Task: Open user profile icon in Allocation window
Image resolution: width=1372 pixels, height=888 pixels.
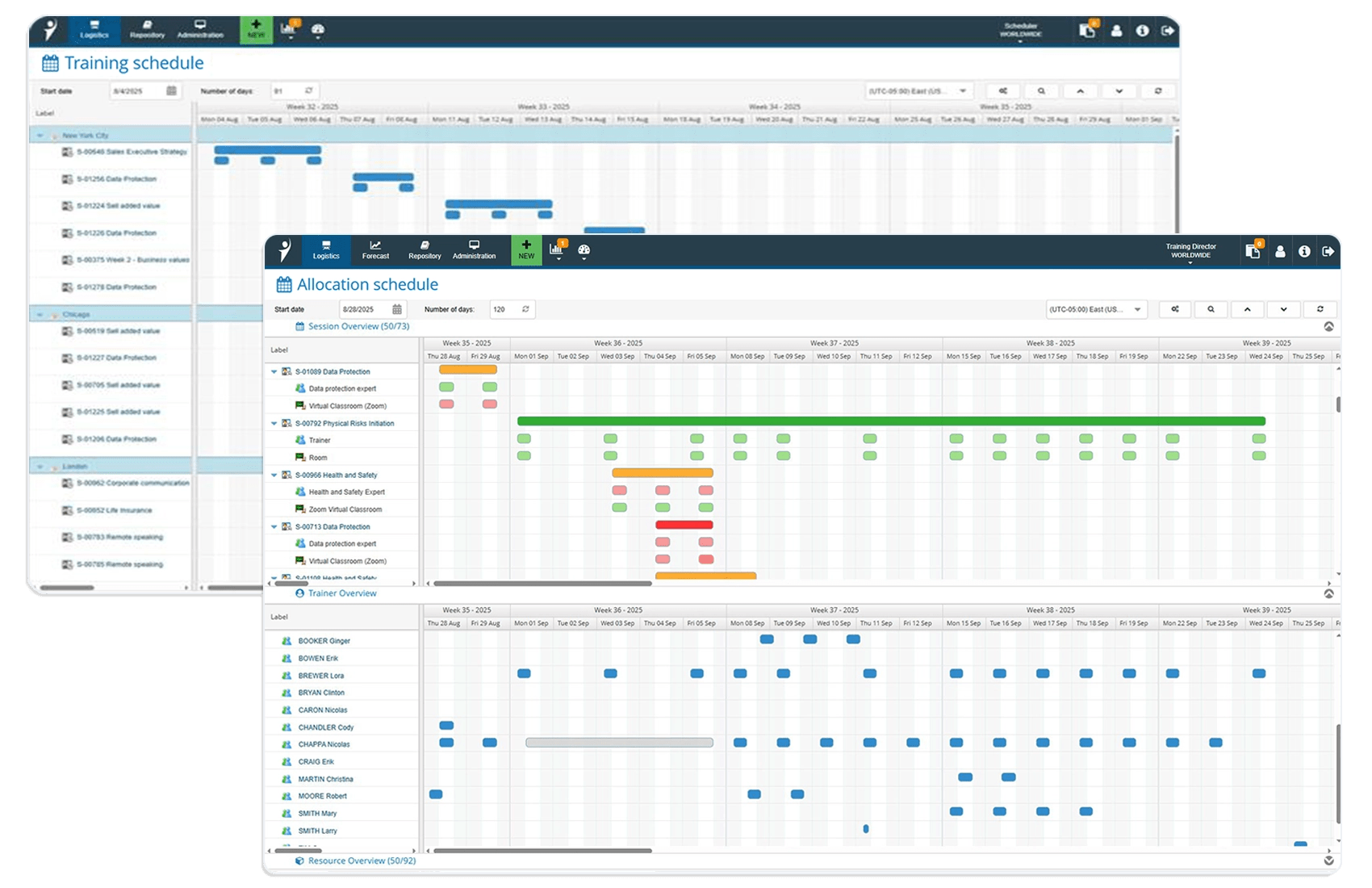Action: [1280, 252]
